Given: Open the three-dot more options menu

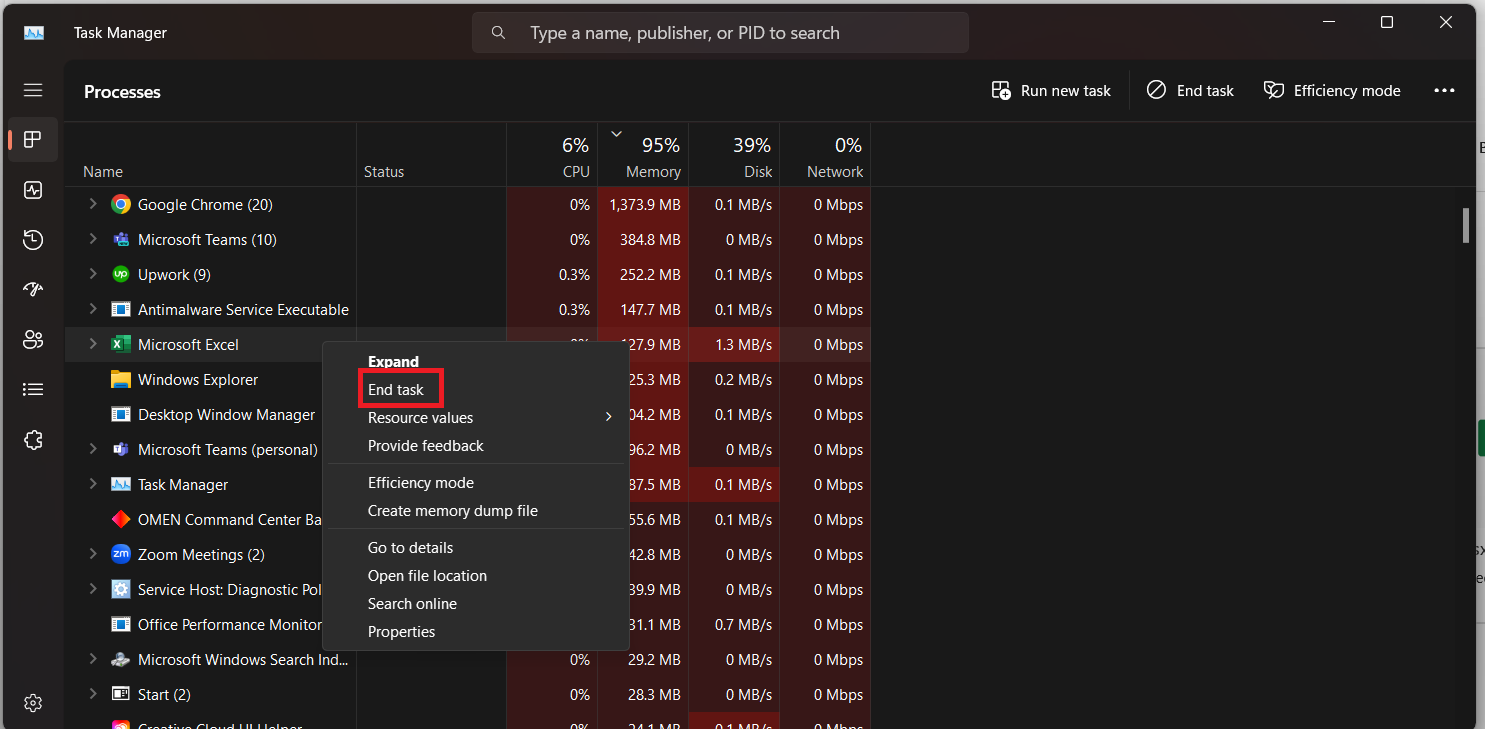Looking at the screenshot, I should coord(1444,91).
